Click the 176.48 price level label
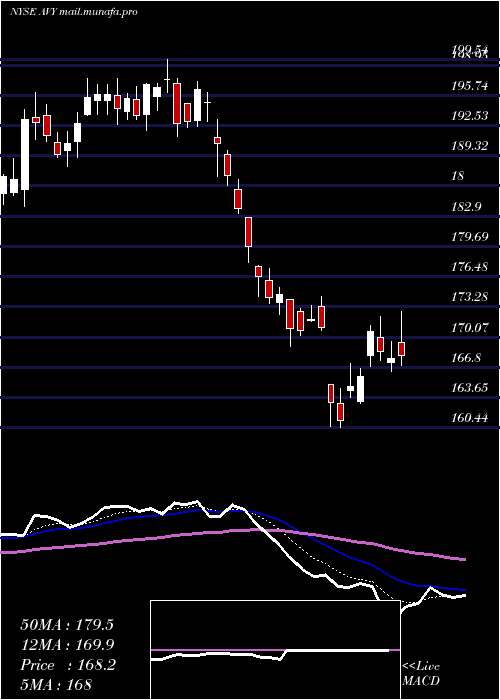The height and width of the screenshot is (700, 500). (469, 267)
